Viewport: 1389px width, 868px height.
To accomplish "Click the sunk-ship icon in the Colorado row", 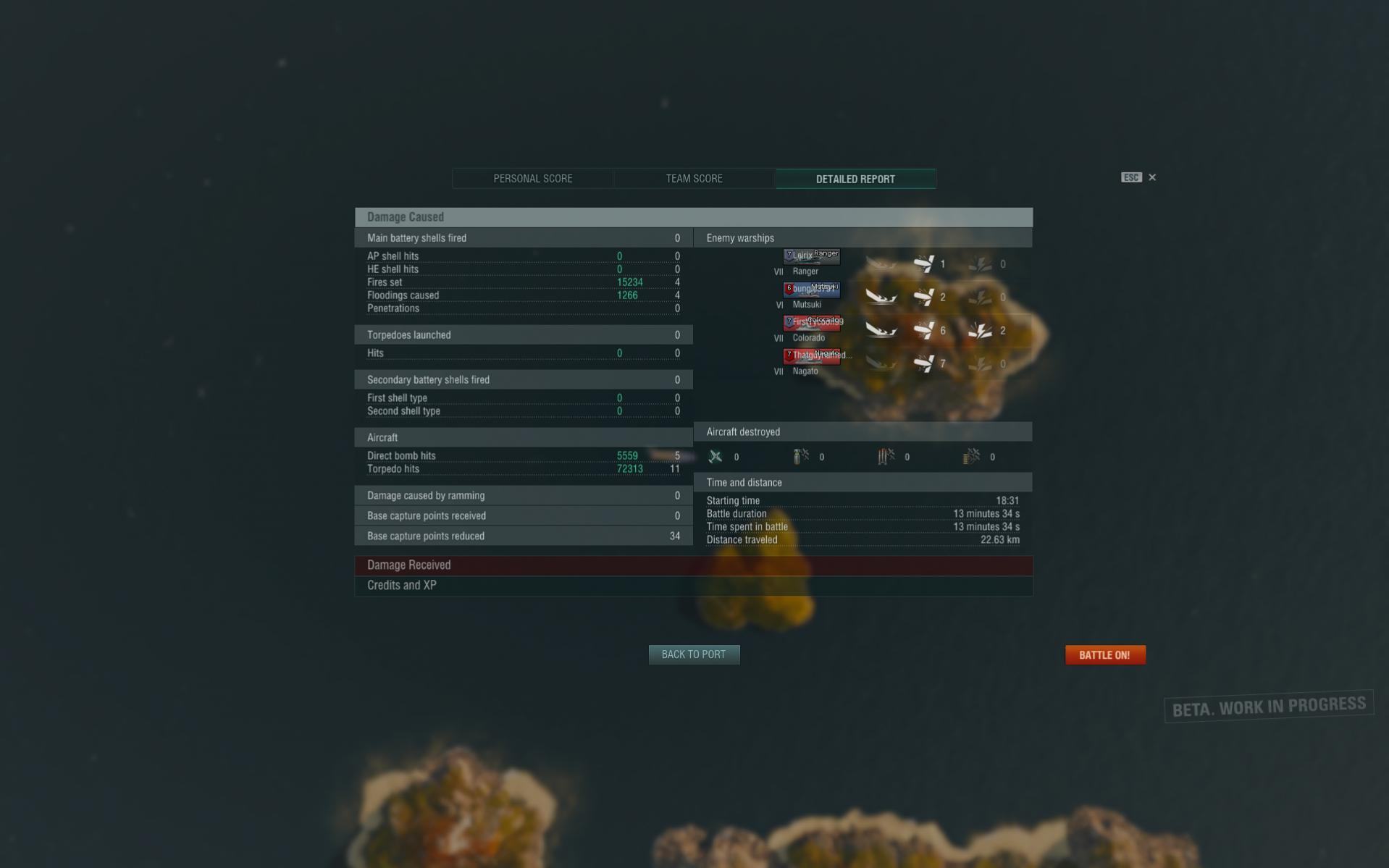I will pos(881,331).
